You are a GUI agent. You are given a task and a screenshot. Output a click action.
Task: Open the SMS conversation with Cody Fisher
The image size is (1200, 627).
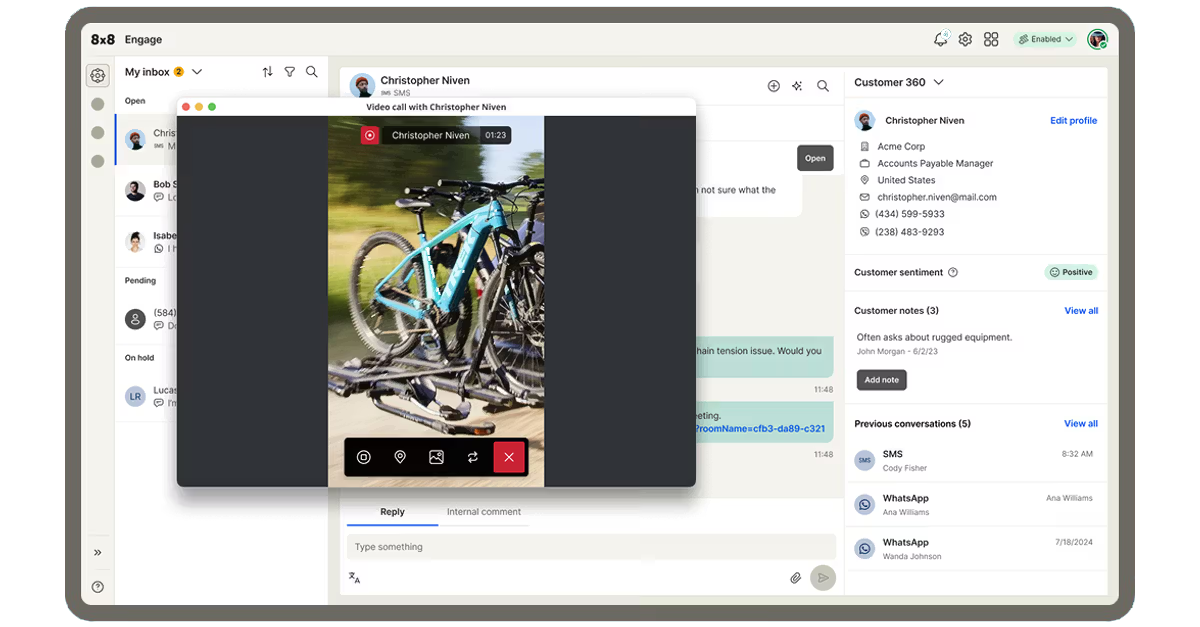tap(975, 460)
